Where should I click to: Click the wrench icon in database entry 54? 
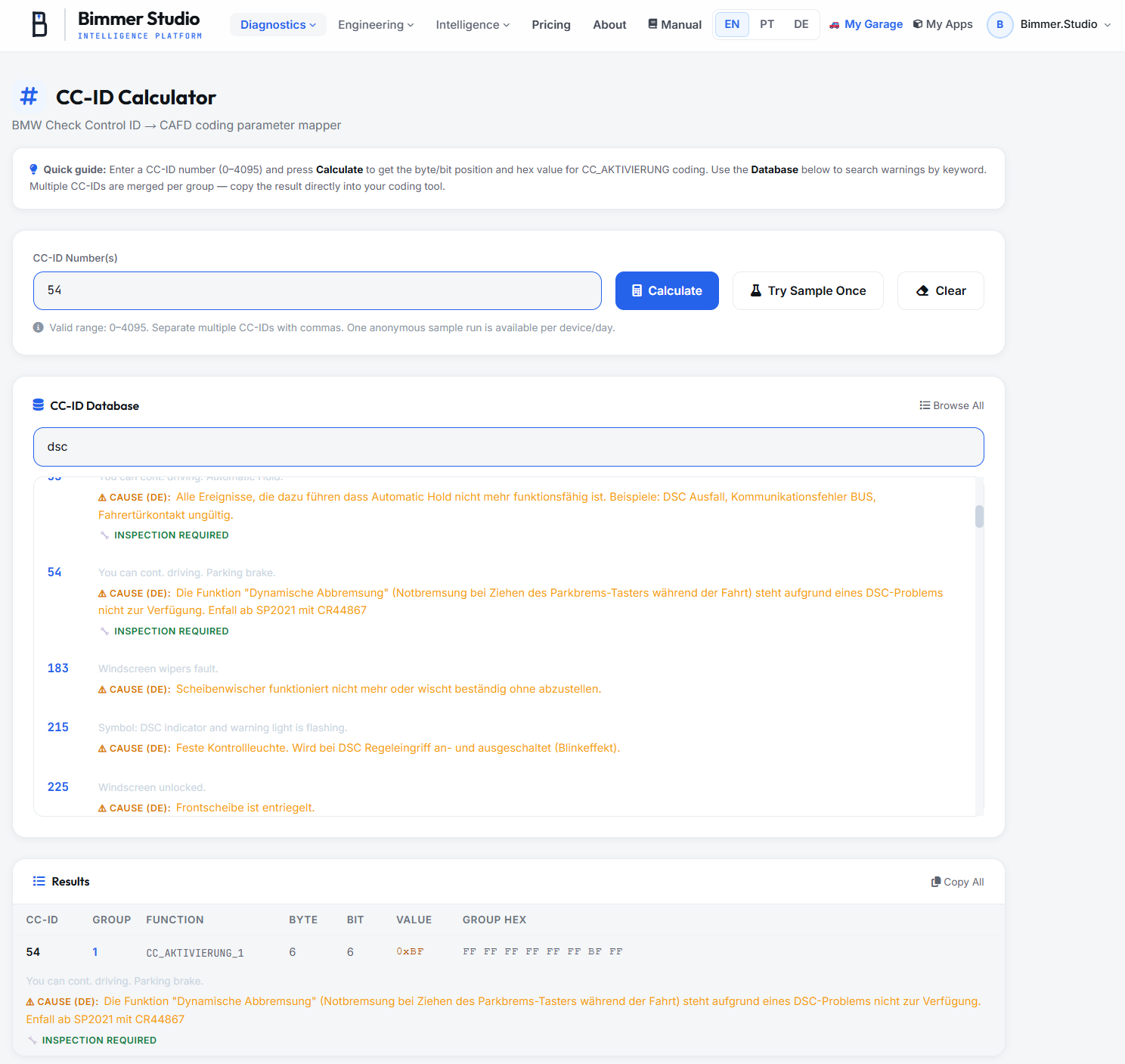coord(104,631)
